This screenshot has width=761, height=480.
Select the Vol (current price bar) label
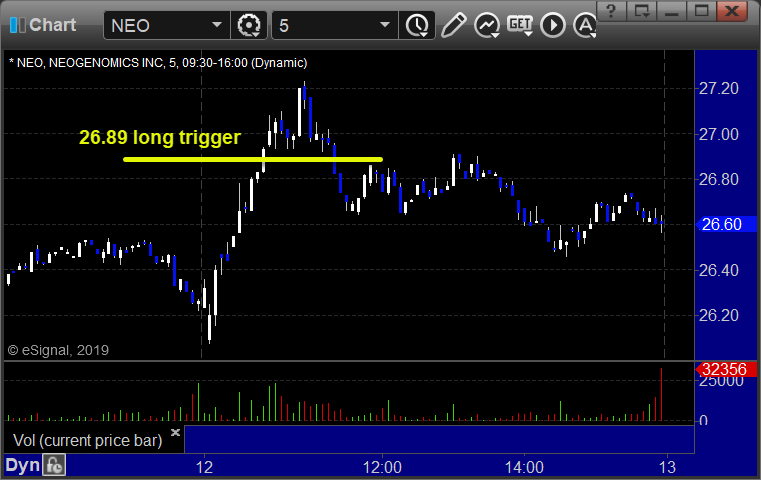click(87, 441)
